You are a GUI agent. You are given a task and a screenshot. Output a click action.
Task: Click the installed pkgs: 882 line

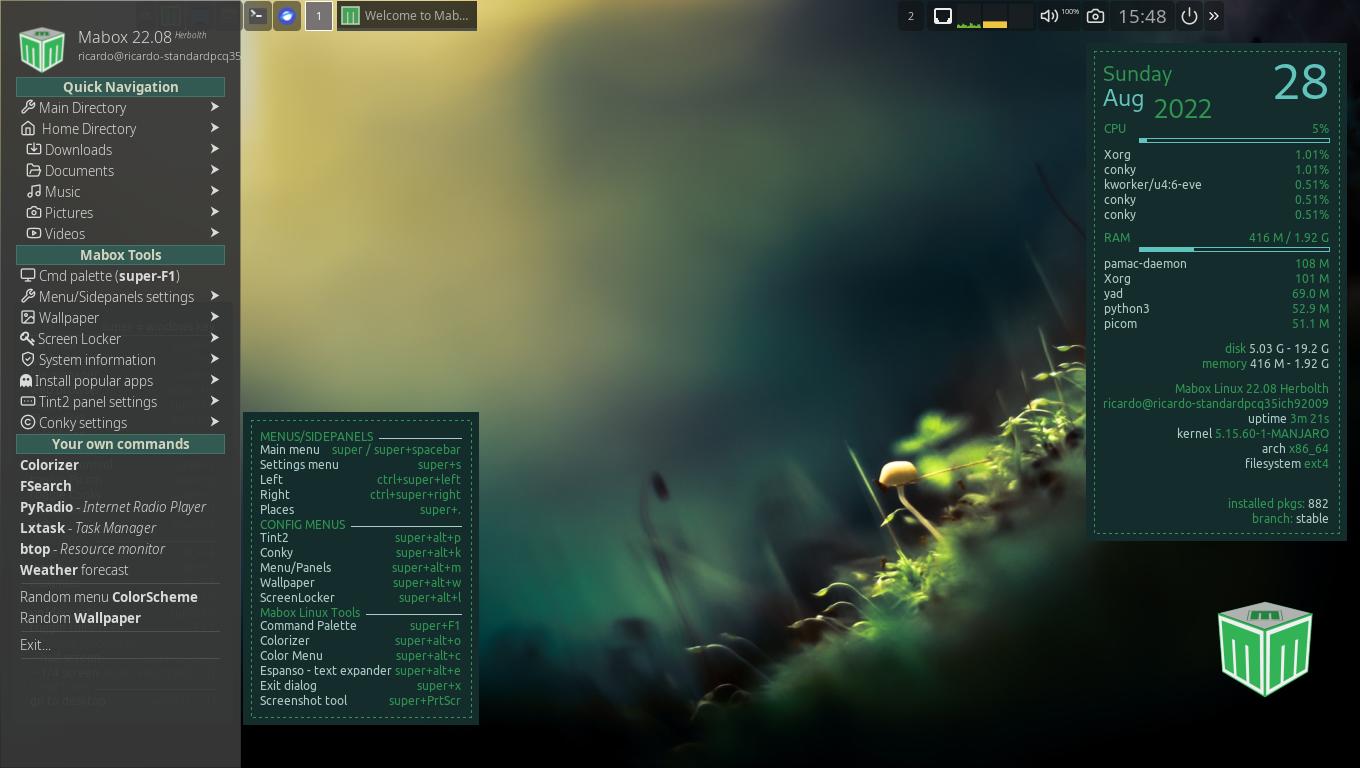pos(1278,504)
